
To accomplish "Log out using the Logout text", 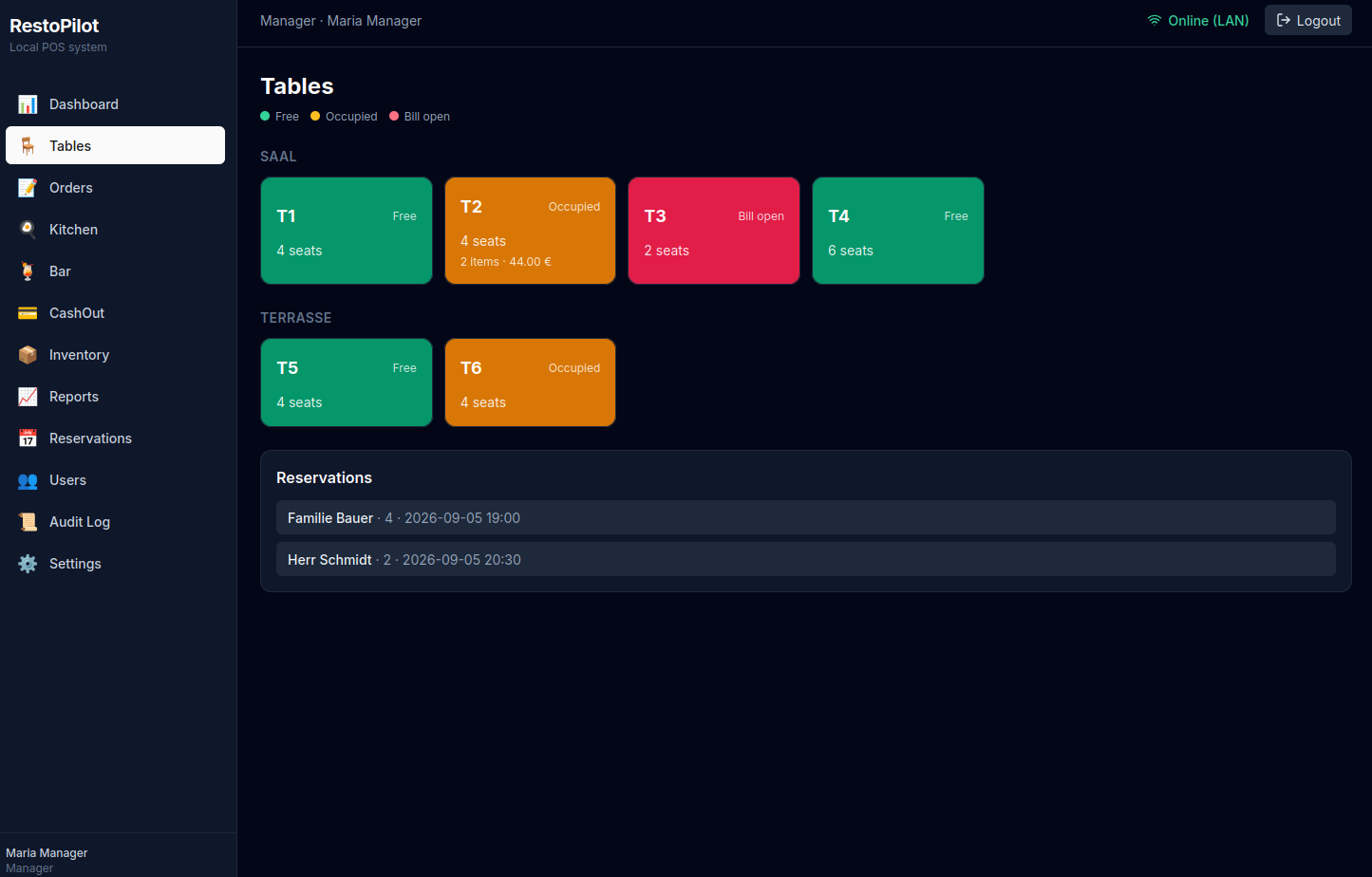I will click(x=1319, y=20).
